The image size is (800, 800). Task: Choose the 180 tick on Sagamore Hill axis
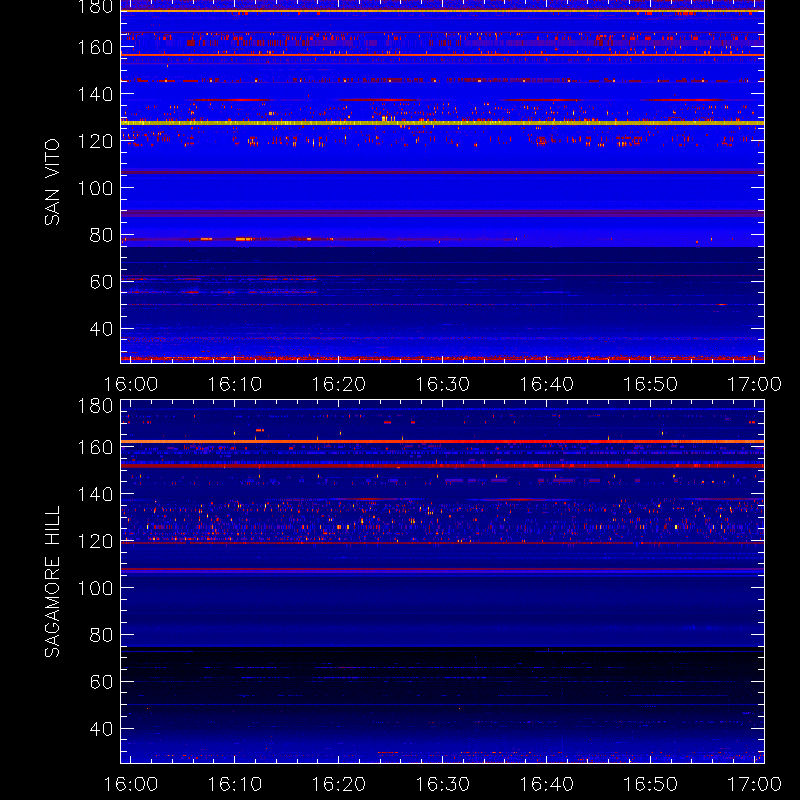[95, 406]
